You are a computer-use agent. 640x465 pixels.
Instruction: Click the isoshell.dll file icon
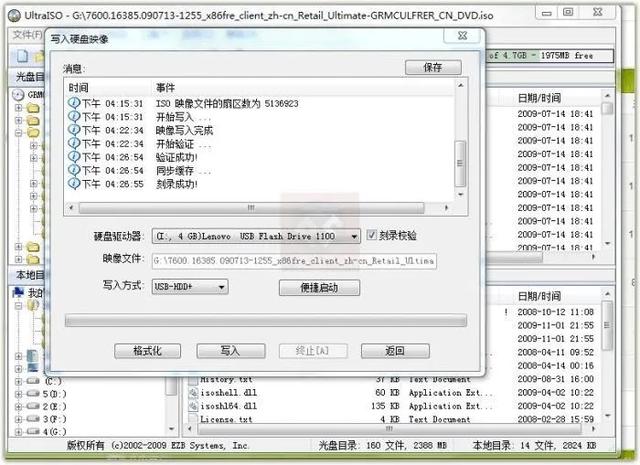(193, 393)
